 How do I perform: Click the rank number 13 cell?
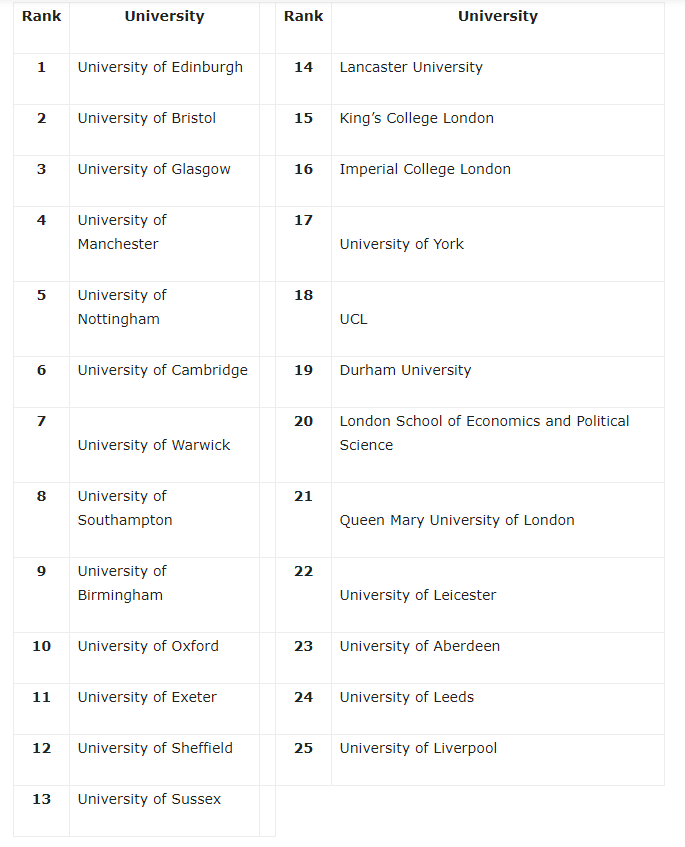point(41,799)
